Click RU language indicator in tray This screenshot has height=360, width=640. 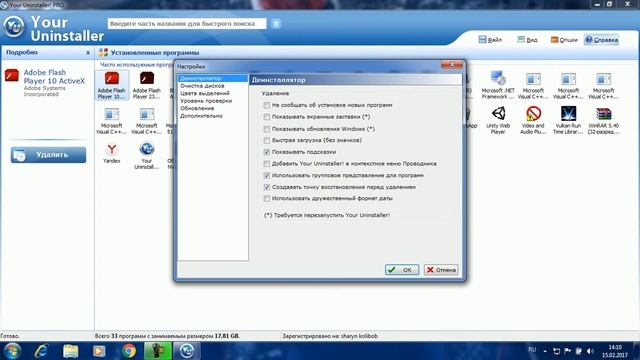pyautogui.click(x=532, y=350)
